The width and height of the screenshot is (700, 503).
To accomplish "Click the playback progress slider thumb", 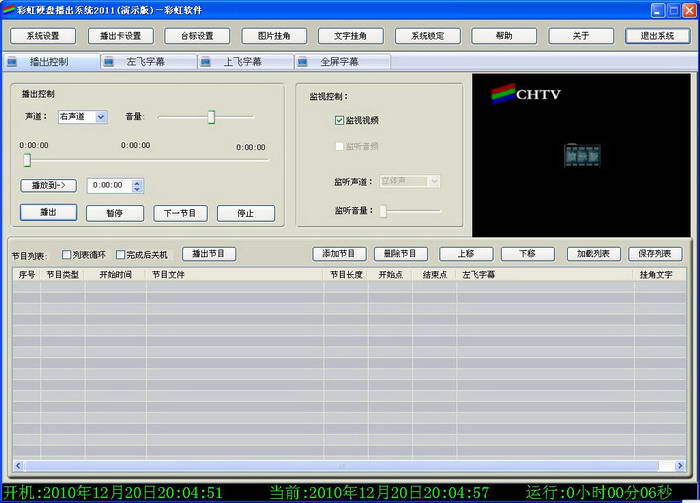I will point(27,160).
